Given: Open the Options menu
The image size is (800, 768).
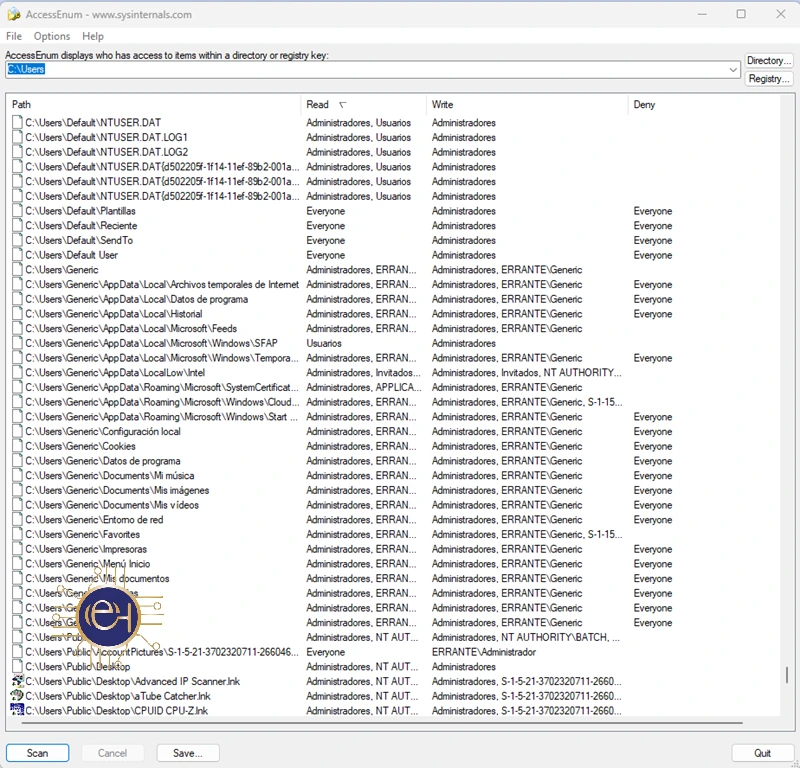Looking at the screenshot, I should [x=52, y=36].
